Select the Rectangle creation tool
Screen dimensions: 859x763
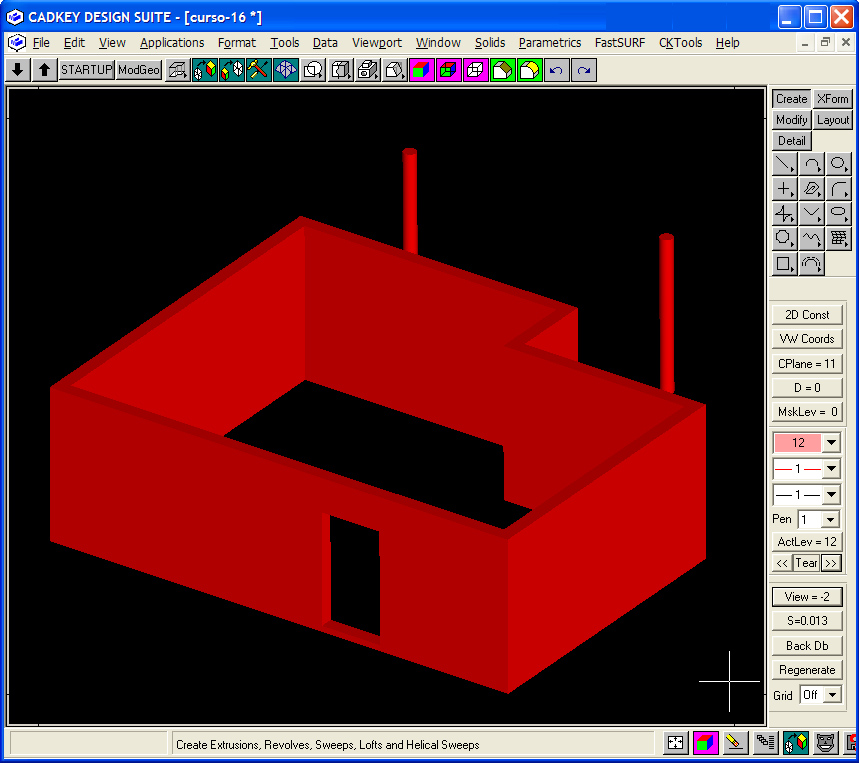[x=785, y=264]
